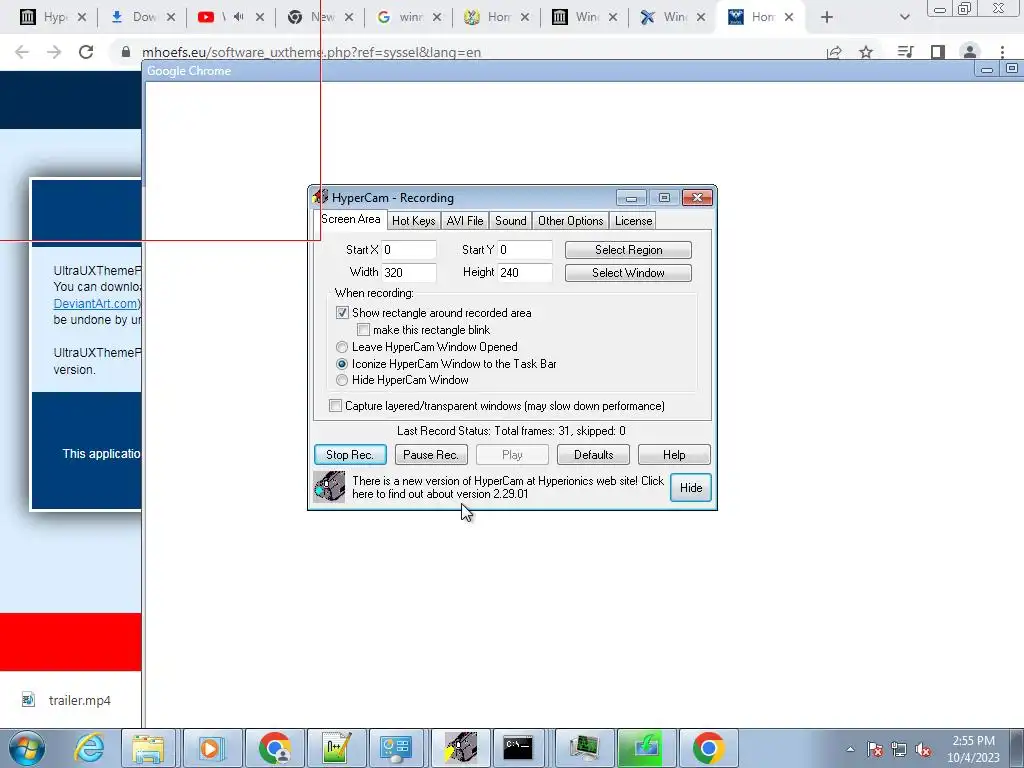The width and height of the screenshot is (1024, 768).
Task: Share this page via the share icon
Action: (834, 52)
